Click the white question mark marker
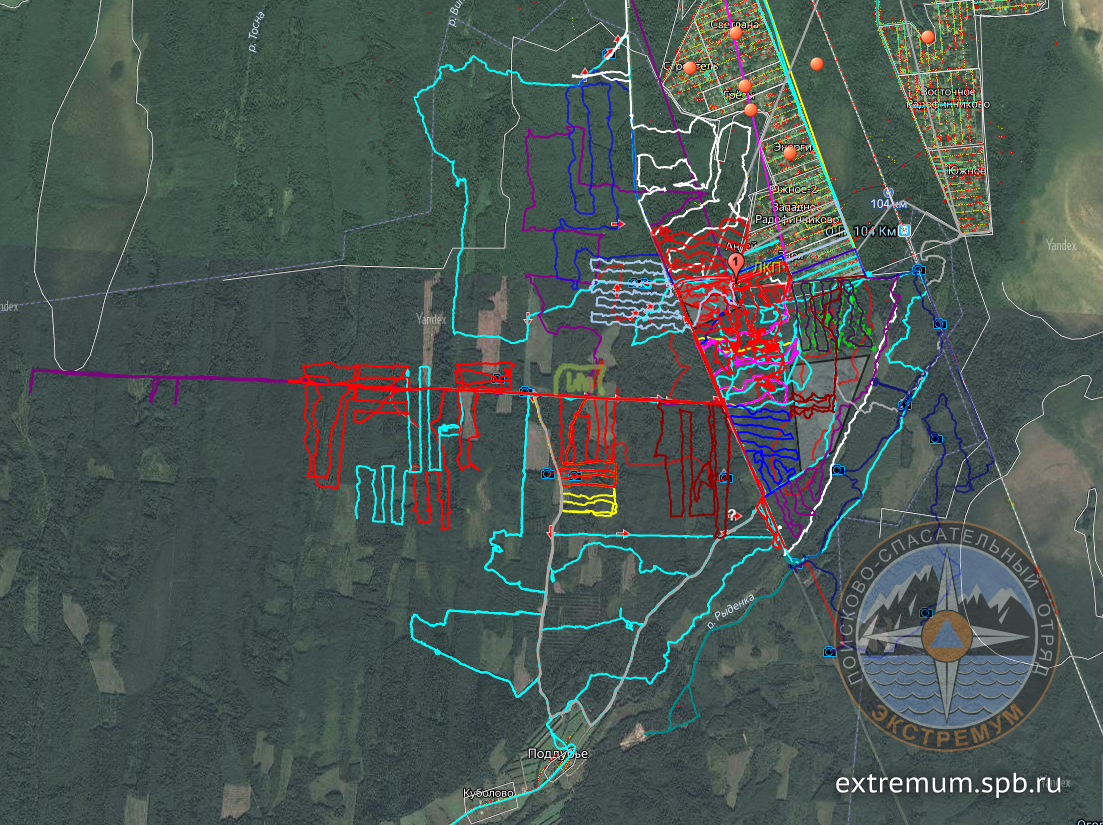 pos(732,515)
